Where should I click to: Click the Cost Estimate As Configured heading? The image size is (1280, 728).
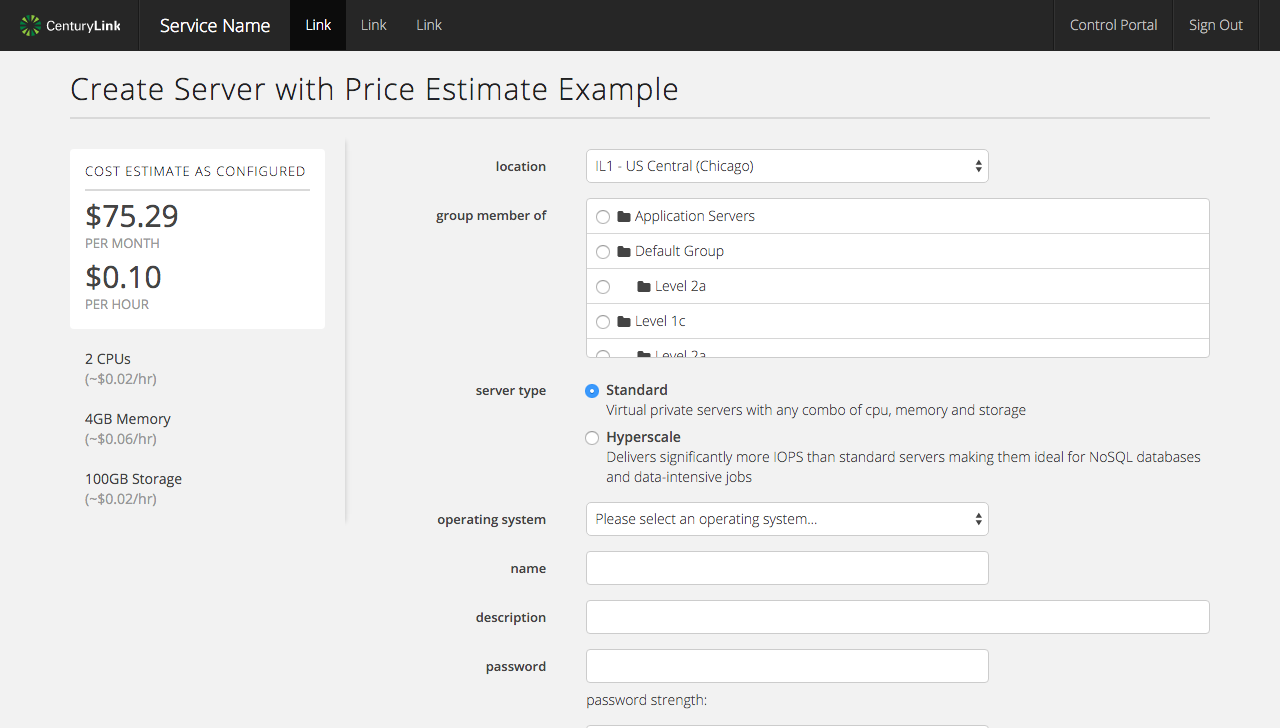click(x=195, y=171)
